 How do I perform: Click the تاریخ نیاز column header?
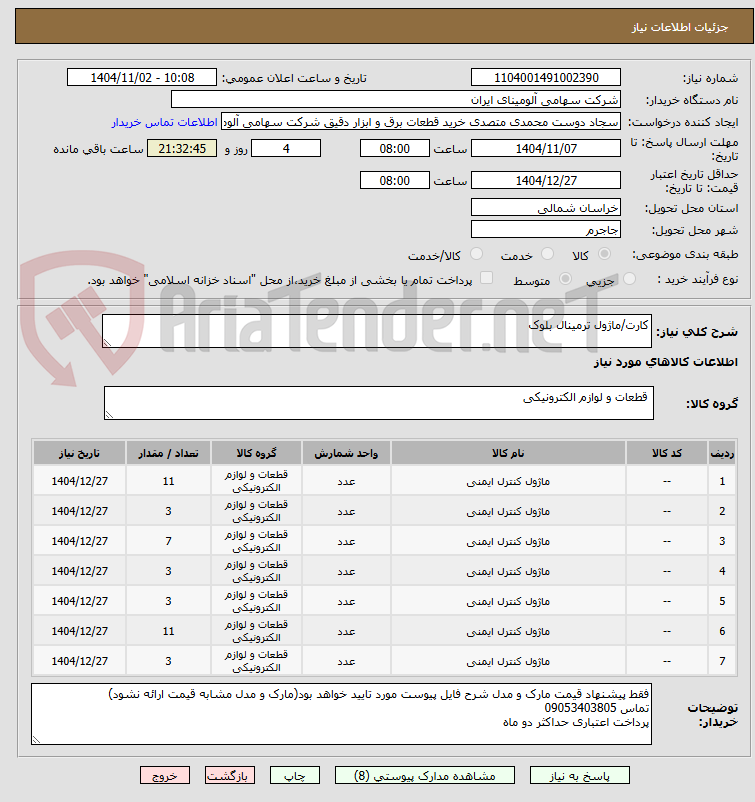pos(79,453)
